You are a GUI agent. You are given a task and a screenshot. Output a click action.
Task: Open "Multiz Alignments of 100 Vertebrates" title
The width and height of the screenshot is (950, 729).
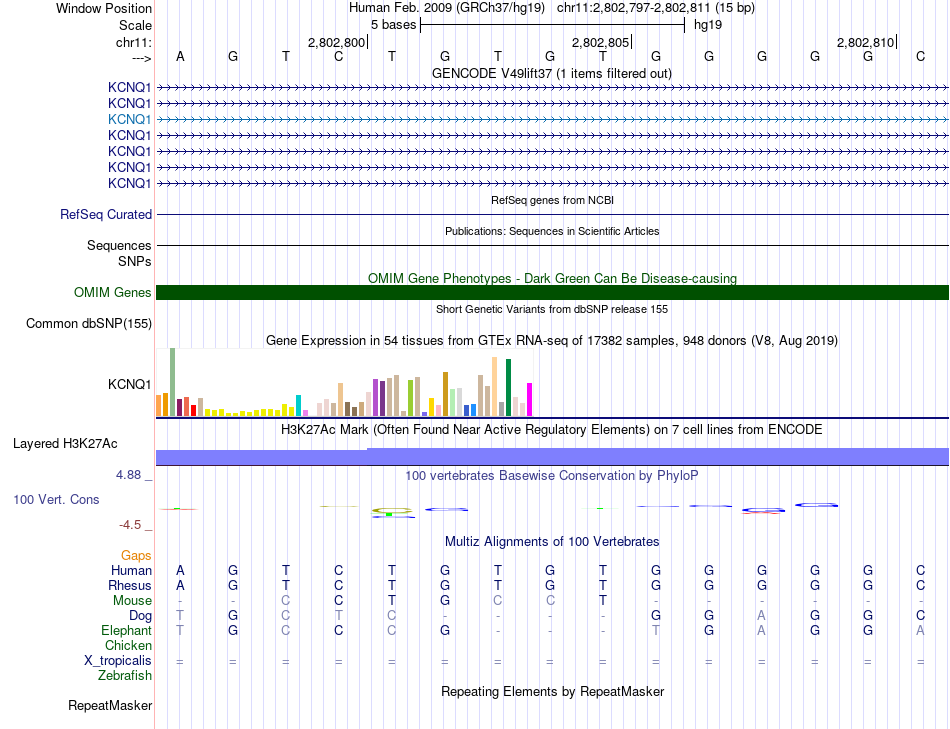pyautogui.click(x=552, y=542)
